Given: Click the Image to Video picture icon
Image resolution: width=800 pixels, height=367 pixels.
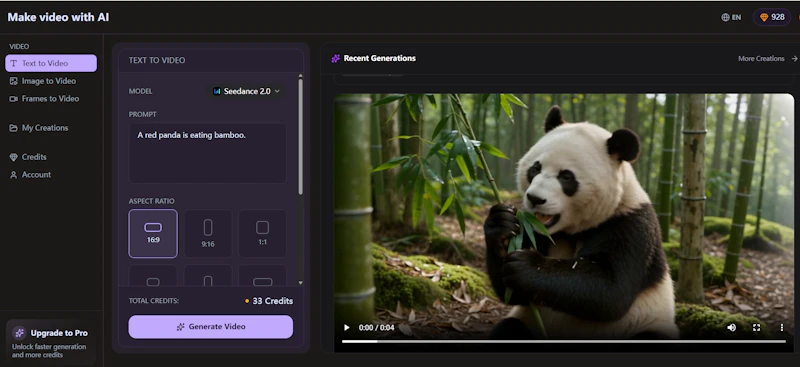Looking at the screenshot, I should (x=13, y=81).
